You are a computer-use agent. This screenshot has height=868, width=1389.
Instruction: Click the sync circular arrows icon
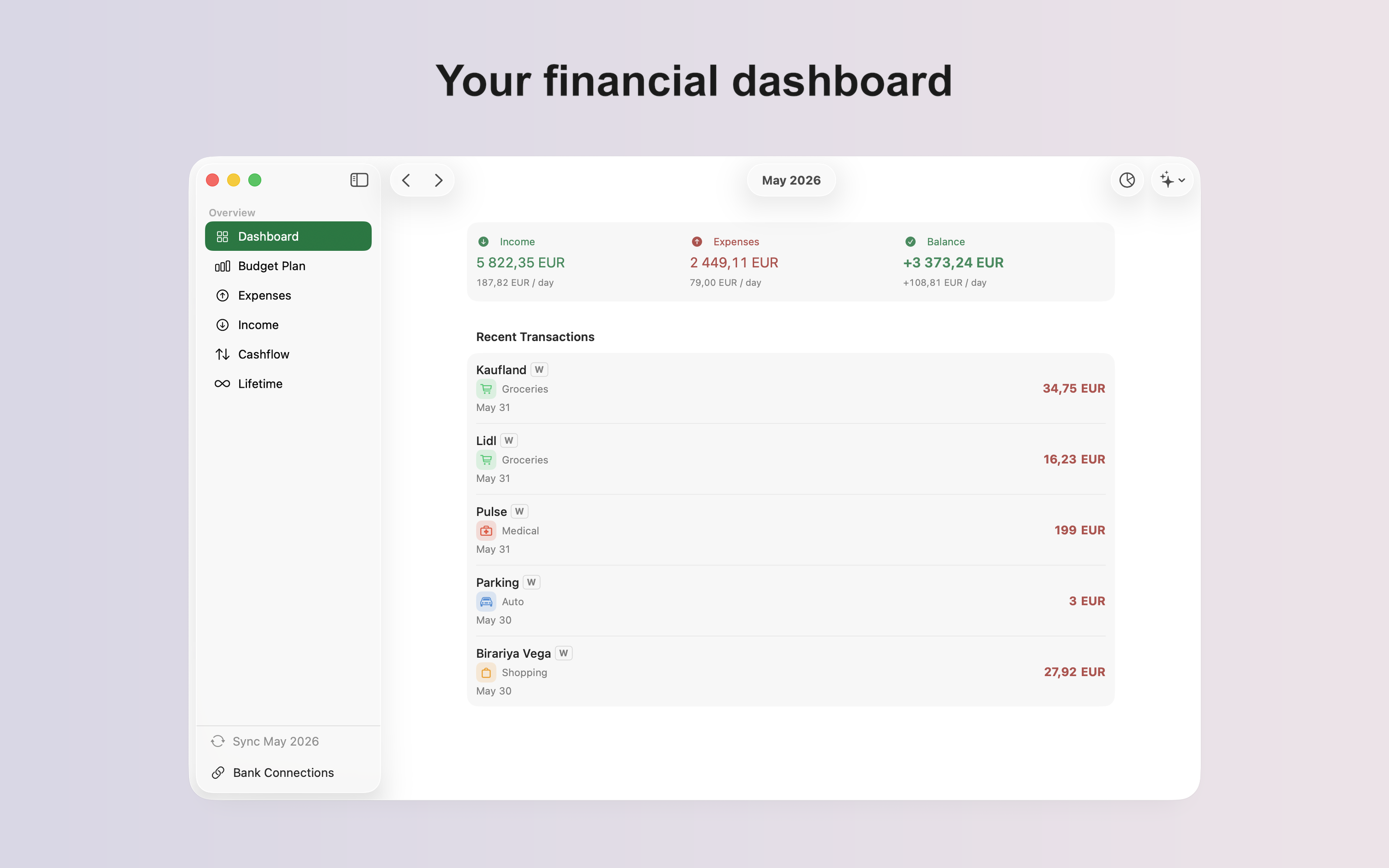coord(218,741)
